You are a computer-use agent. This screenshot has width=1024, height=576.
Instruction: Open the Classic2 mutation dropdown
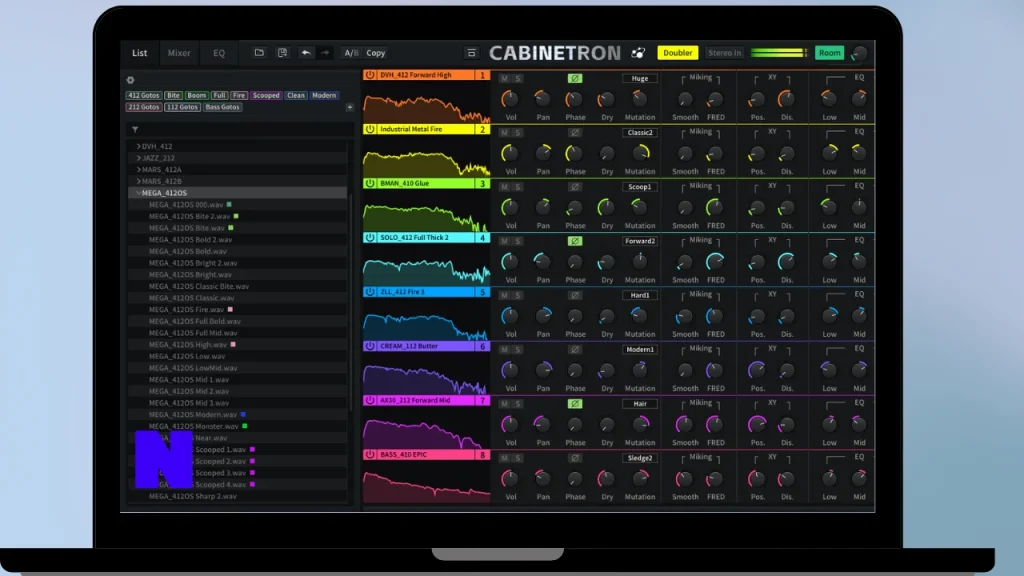point(639,133)
